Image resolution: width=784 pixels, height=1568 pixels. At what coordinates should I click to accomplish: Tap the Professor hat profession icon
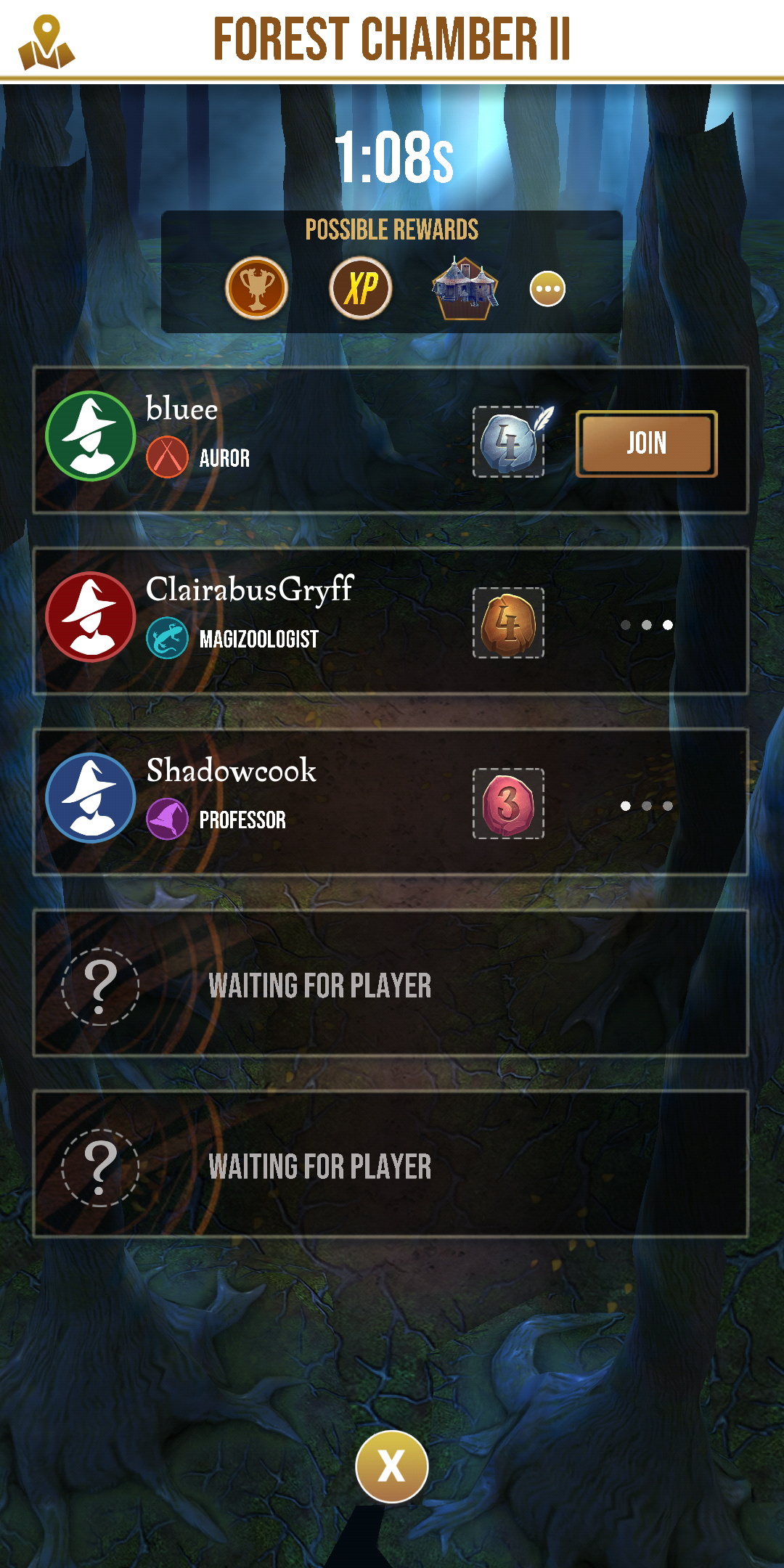point(167,819)
